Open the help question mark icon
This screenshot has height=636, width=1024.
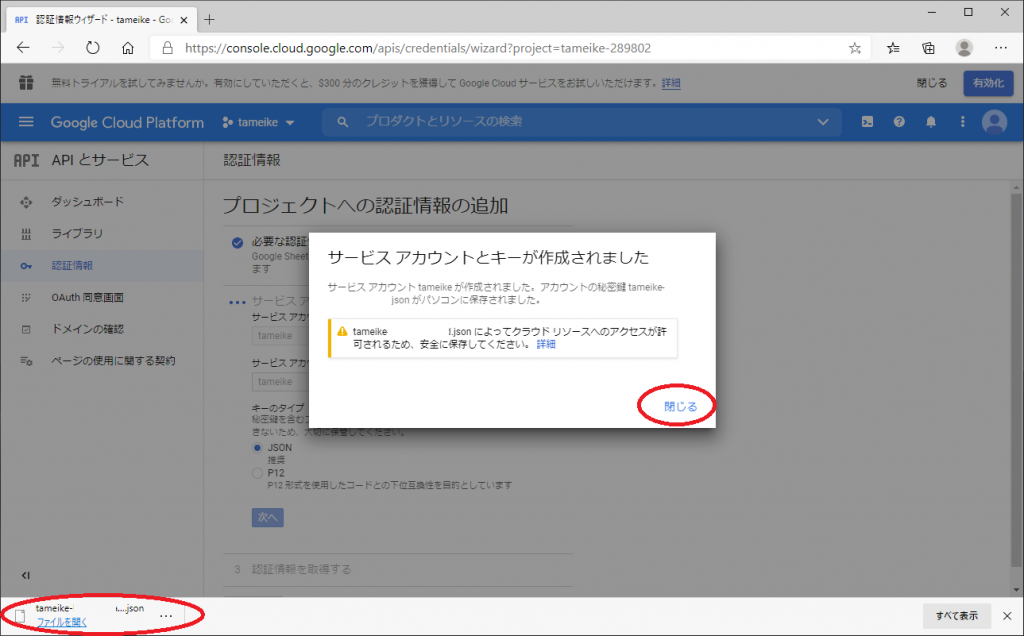coord(899,122)
